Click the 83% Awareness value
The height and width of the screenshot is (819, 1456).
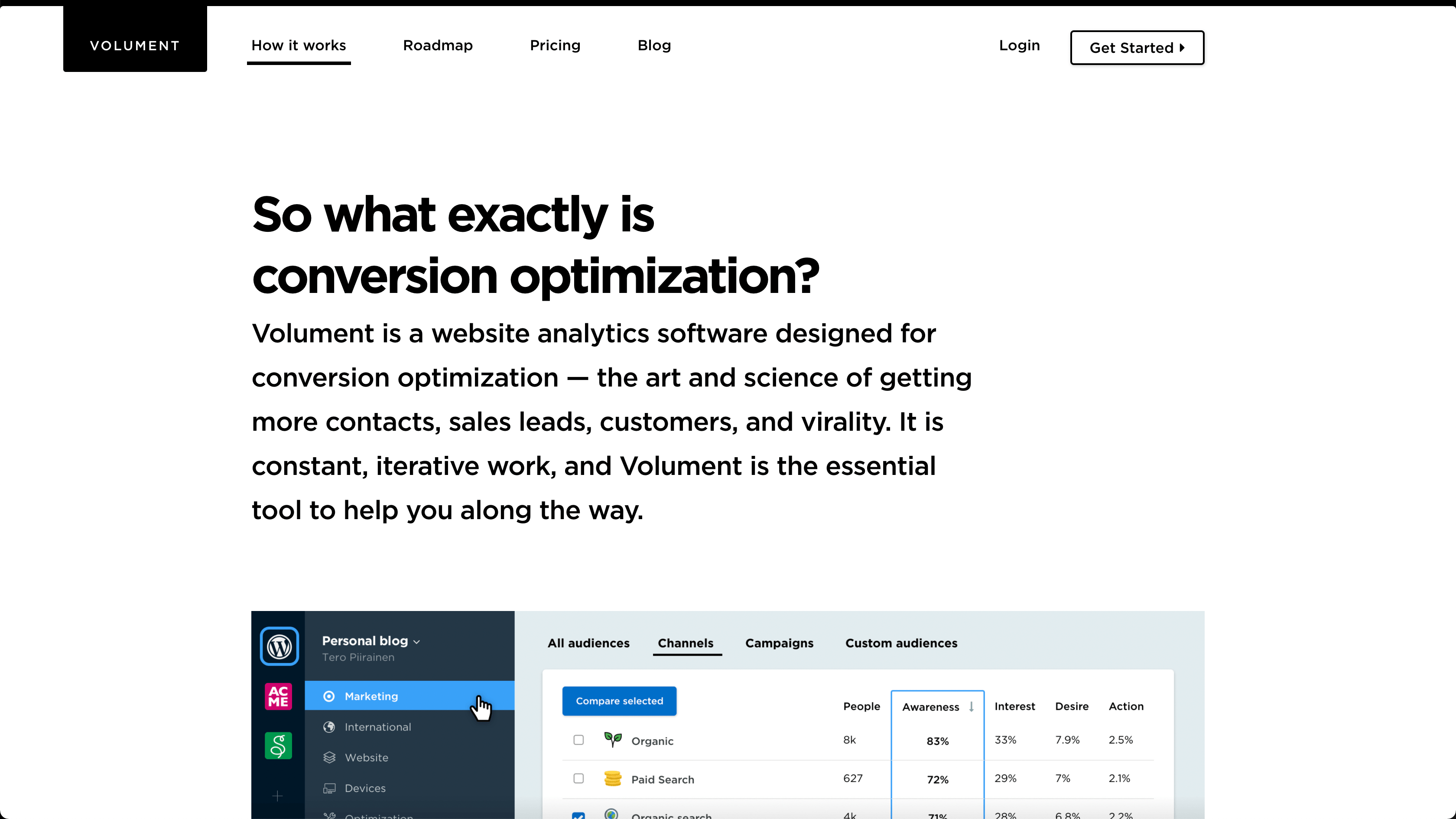point(937,741)
